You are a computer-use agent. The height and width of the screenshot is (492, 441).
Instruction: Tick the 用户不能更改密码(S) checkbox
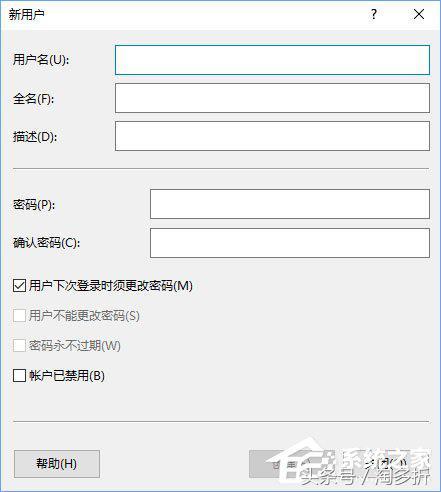[19, 315]
